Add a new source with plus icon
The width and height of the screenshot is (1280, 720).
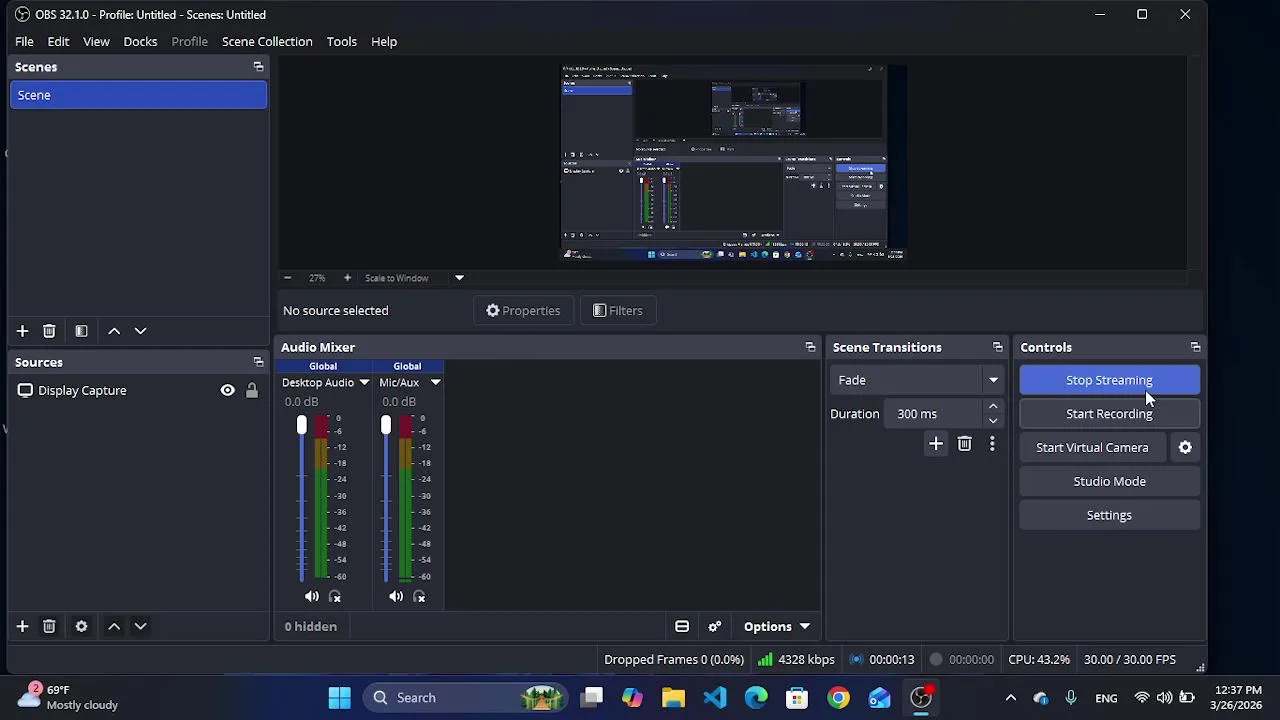click(x=22, y=626)
